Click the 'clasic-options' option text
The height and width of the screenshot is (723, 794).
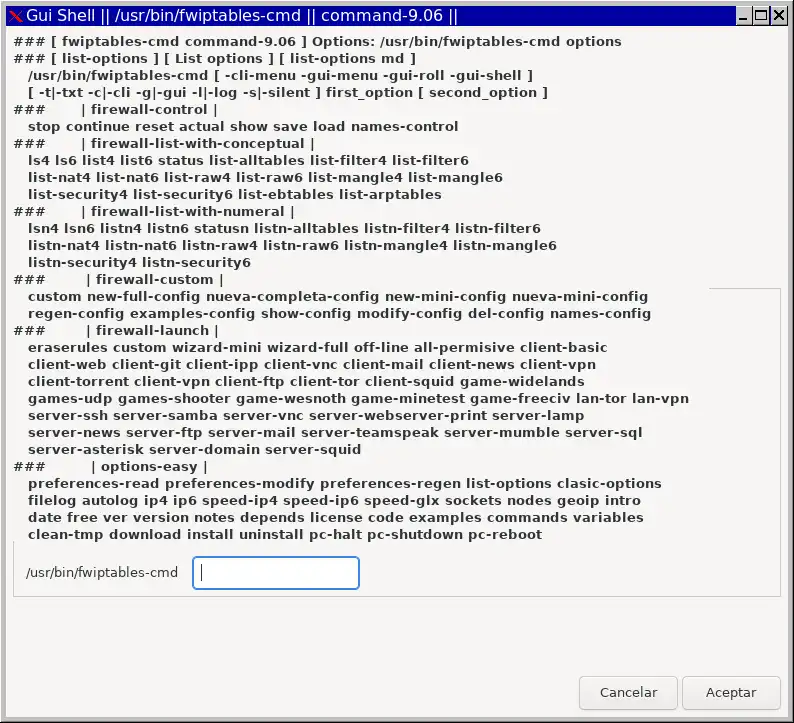[609, 484]
